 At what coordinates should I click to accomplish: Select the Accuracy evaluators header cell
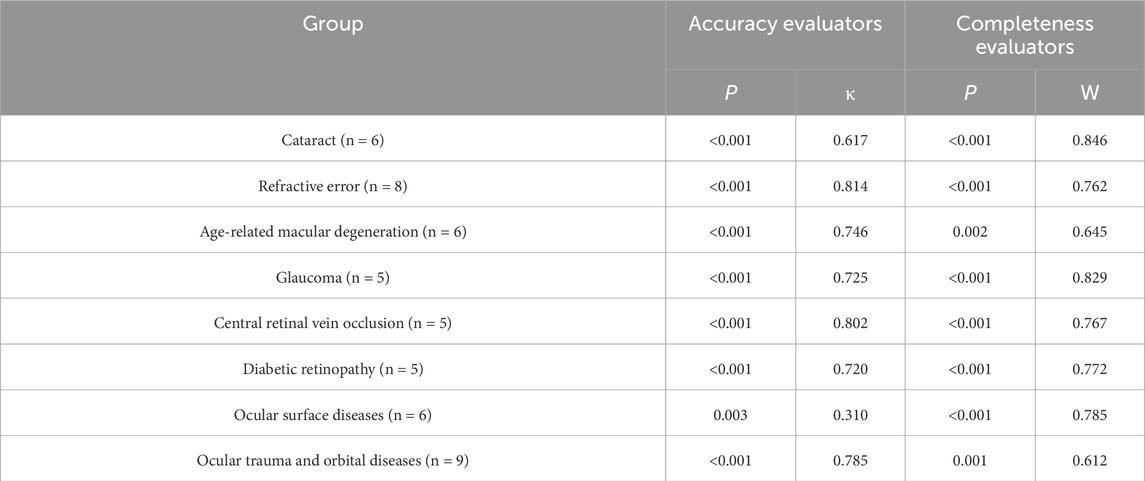point(785,25)
